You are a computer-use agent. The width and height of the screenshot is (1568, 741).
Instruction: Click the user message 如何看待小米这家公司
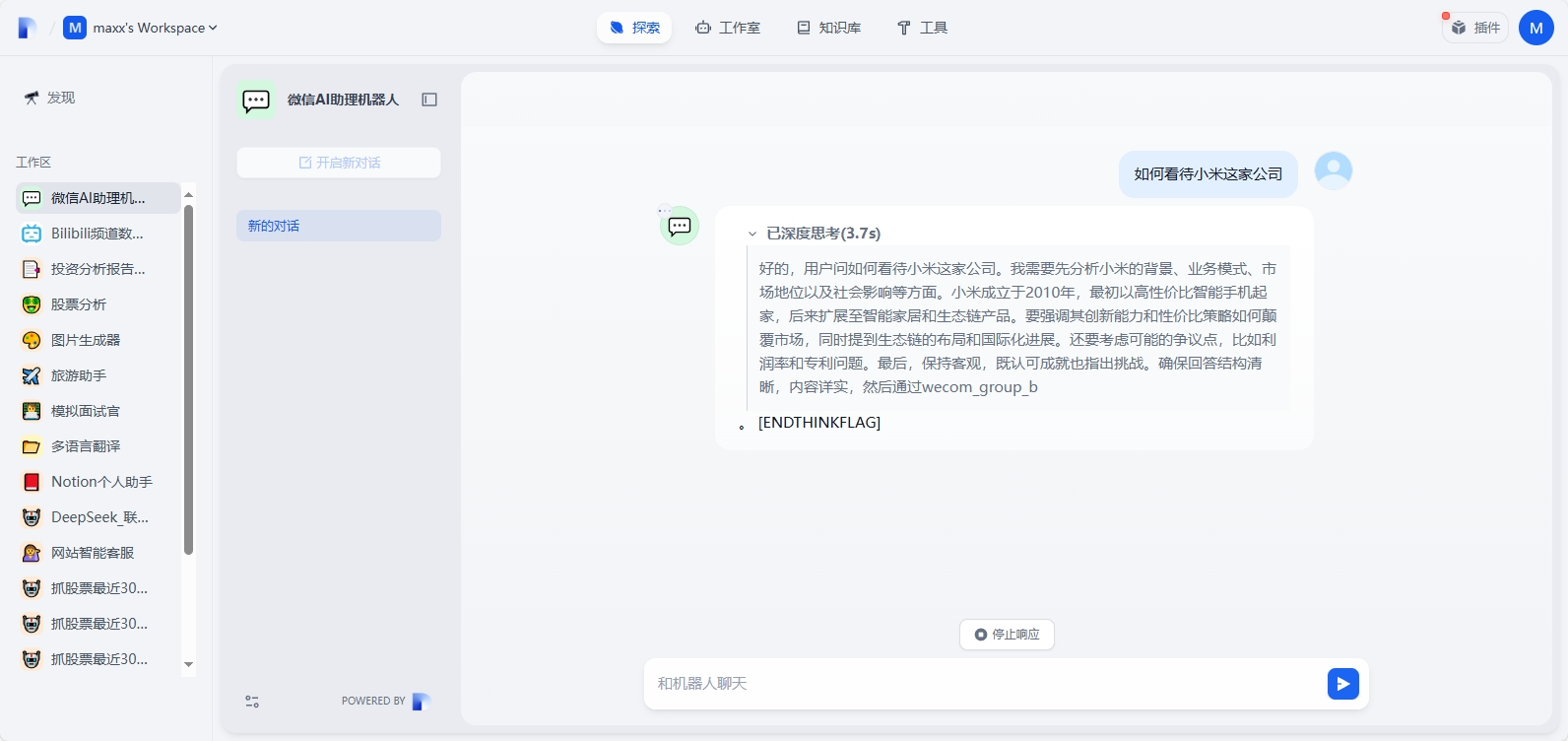click(x=1209, y=174)
